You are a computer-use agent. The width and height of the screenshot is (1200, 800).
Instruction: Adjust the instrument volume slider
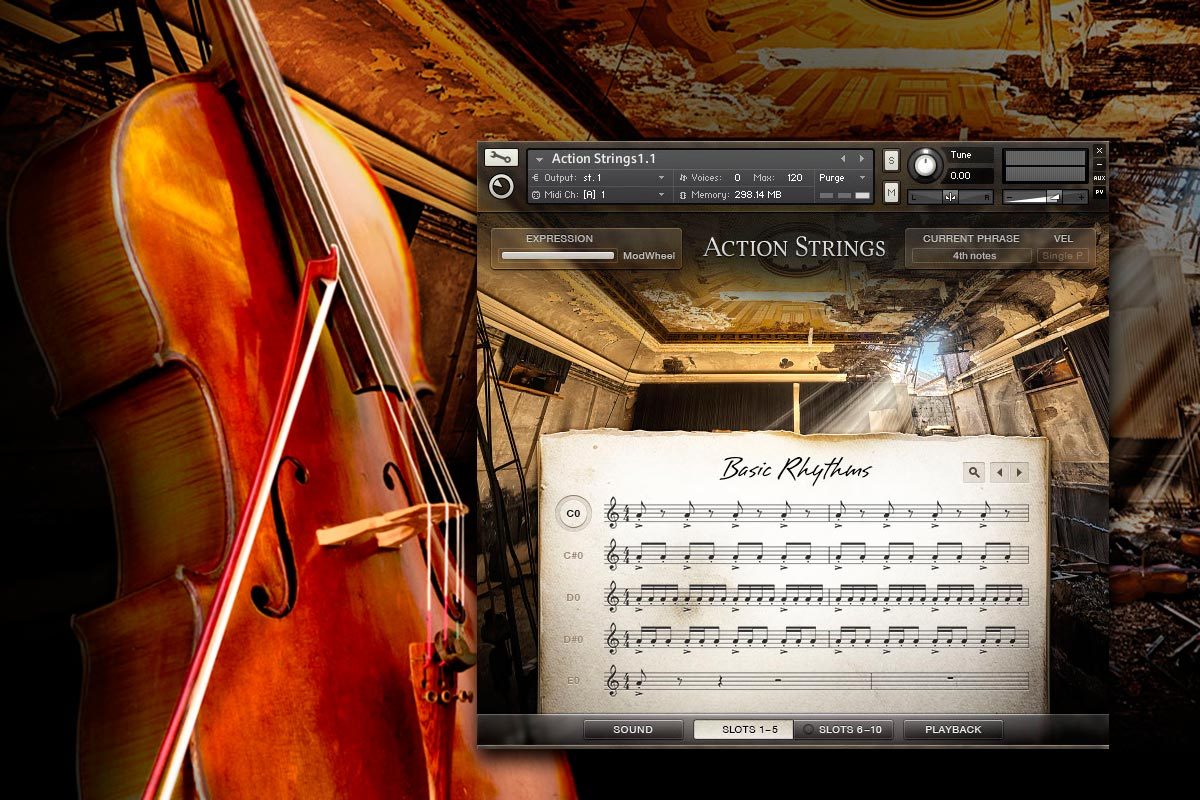pos(1045,197)
